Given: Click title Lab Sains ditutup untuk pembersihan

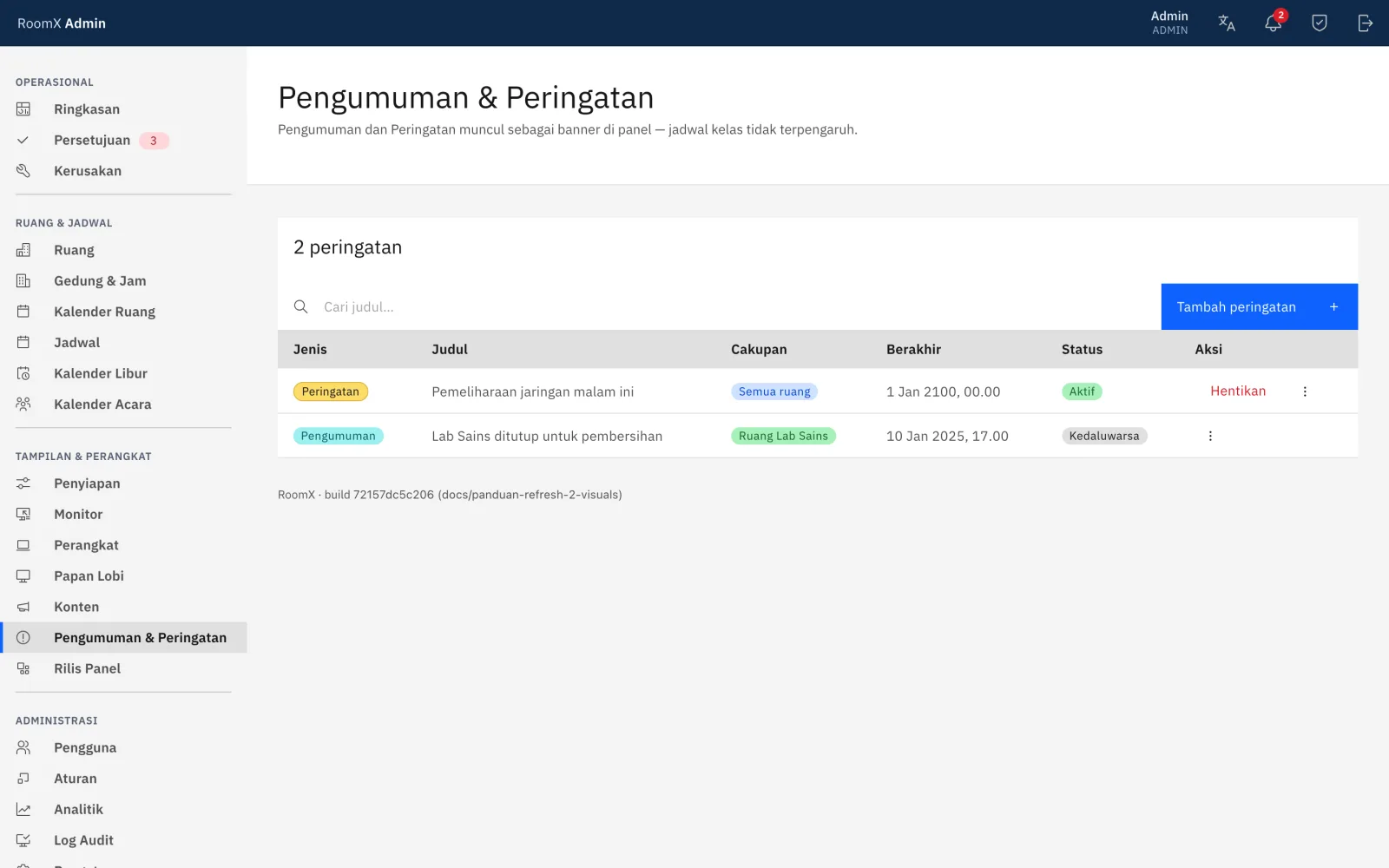Looking at the screenshot, I should coord(547,436).
